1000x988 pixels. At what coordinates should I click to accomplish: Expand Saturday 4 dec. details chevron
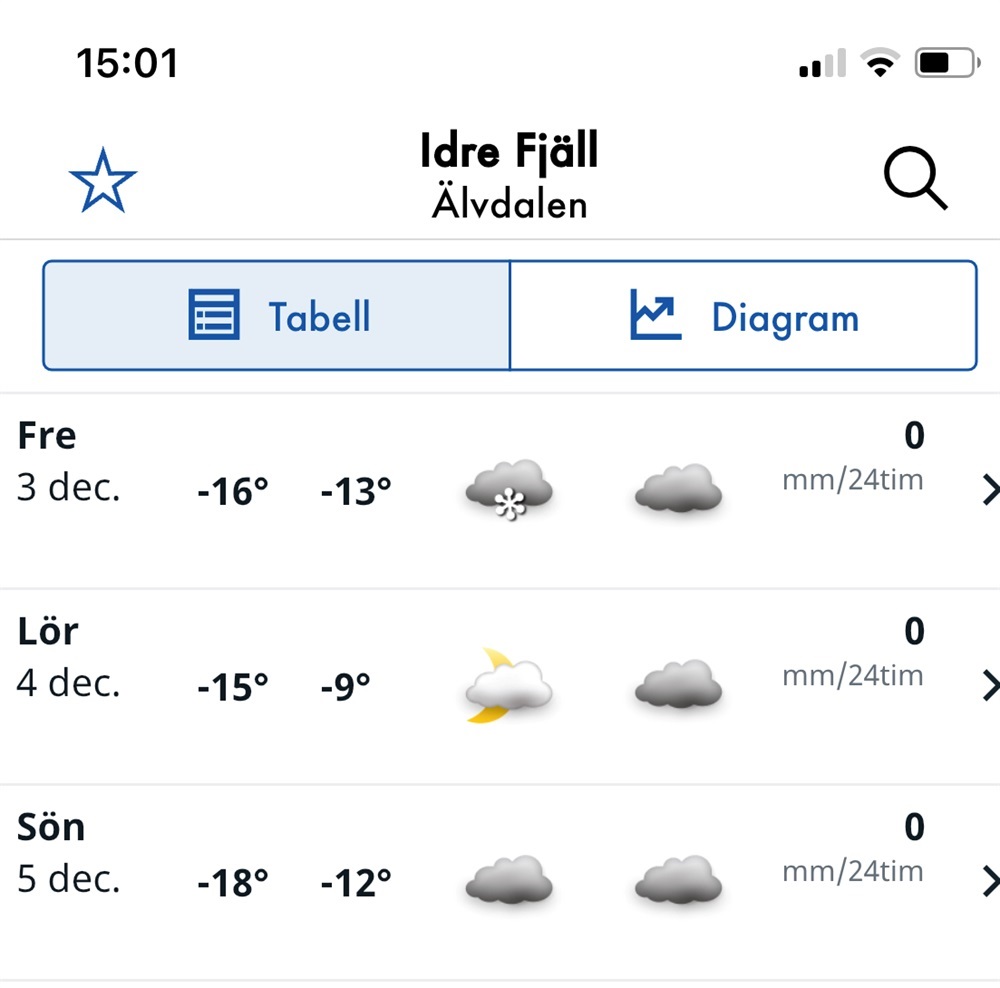point(990,686)
